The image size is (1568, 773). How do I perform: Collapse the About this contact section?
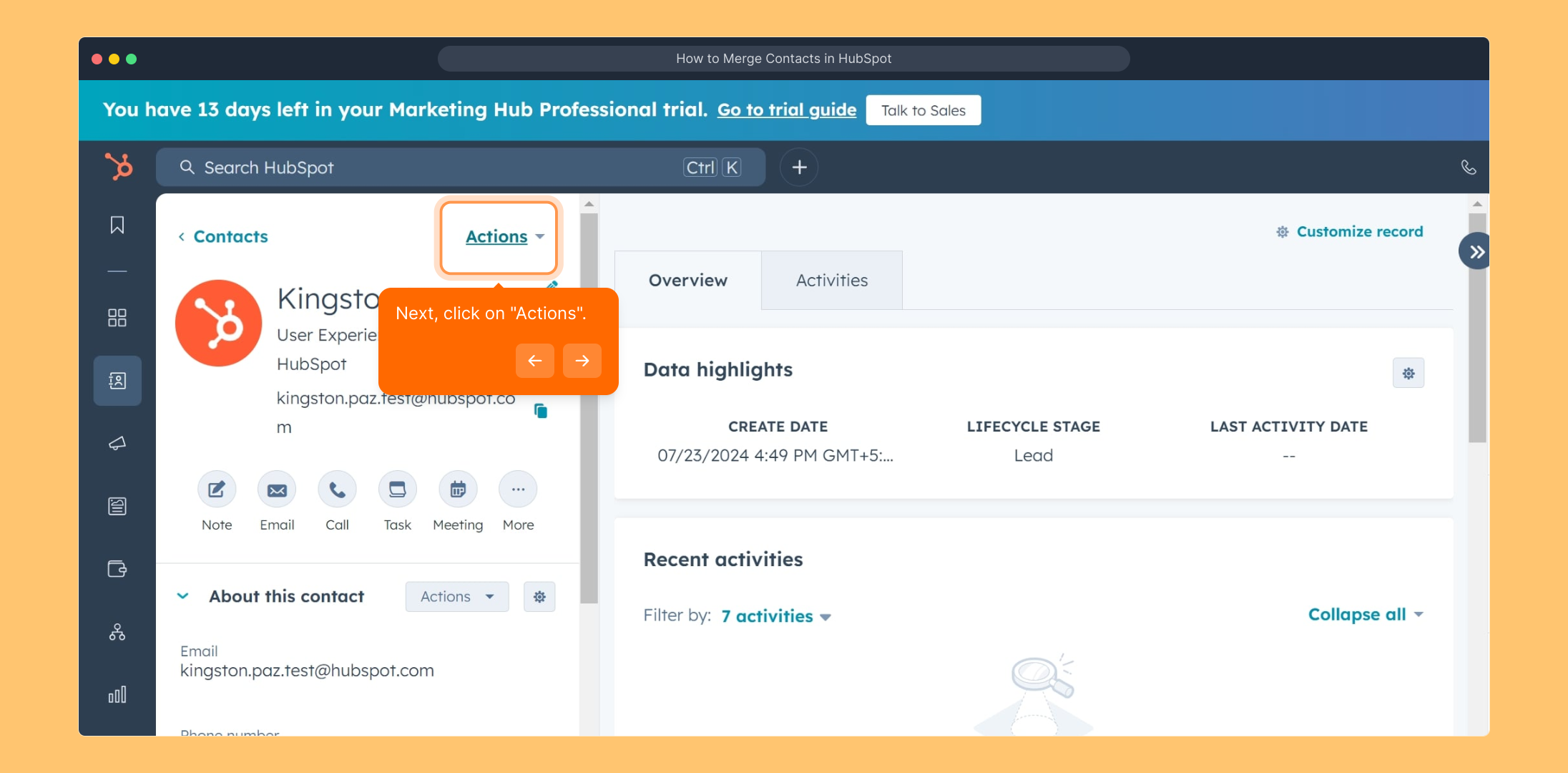pyautogui.click(x=183, y=596)
